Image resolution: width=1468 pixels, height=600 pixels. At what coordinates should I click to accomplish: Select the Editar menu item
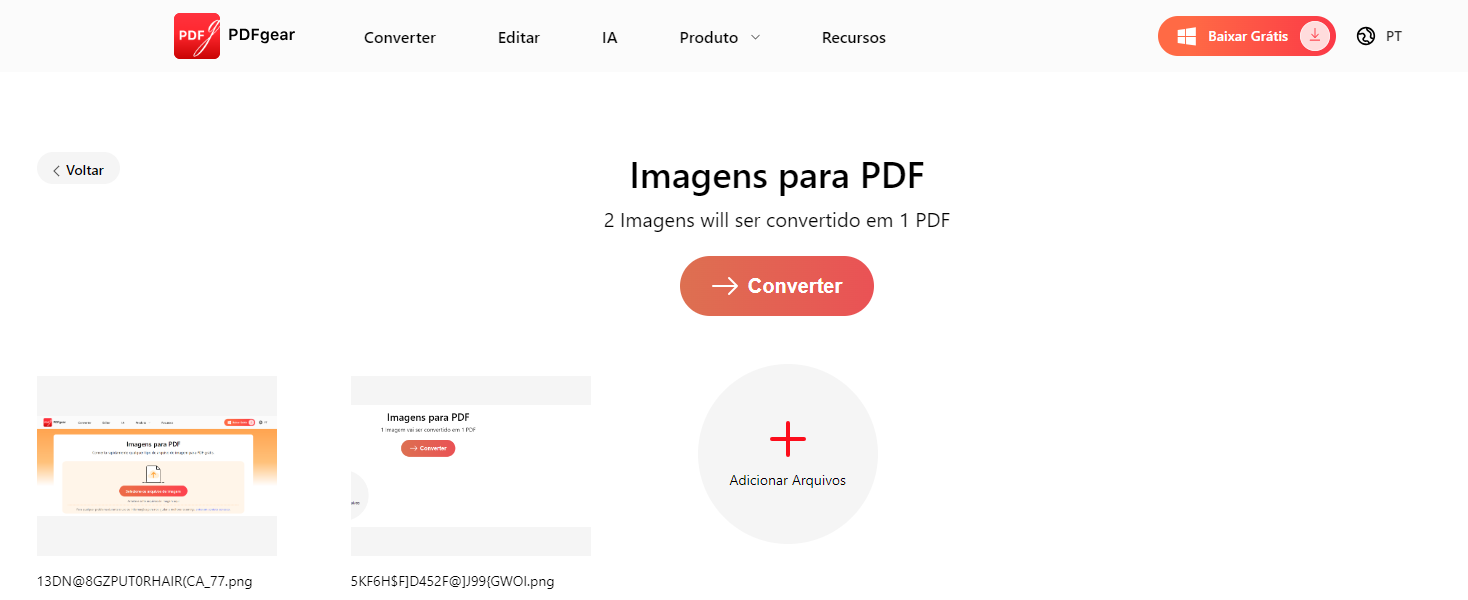(x=518, y=37)
